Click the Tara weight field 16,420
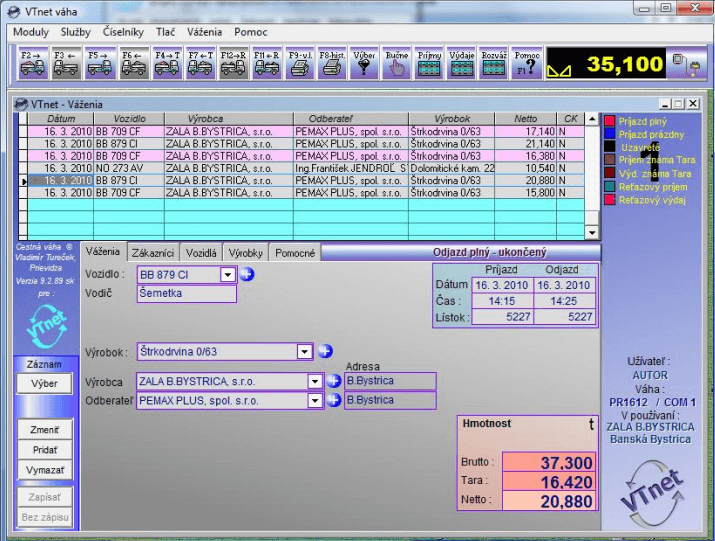The height and width of the screenshot is (541, 715). 549,482
